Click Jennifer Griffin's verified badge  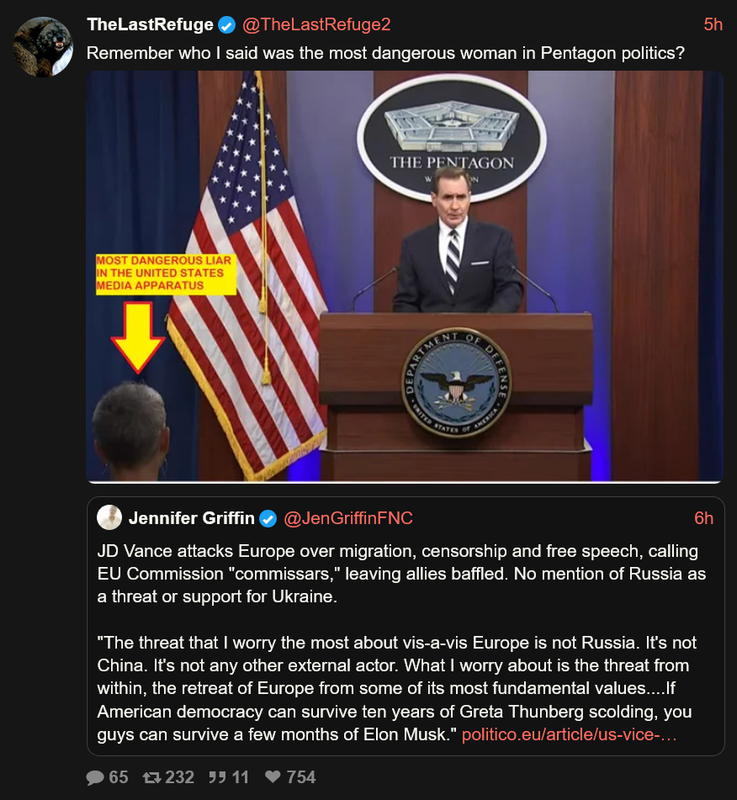coord(268,519)
